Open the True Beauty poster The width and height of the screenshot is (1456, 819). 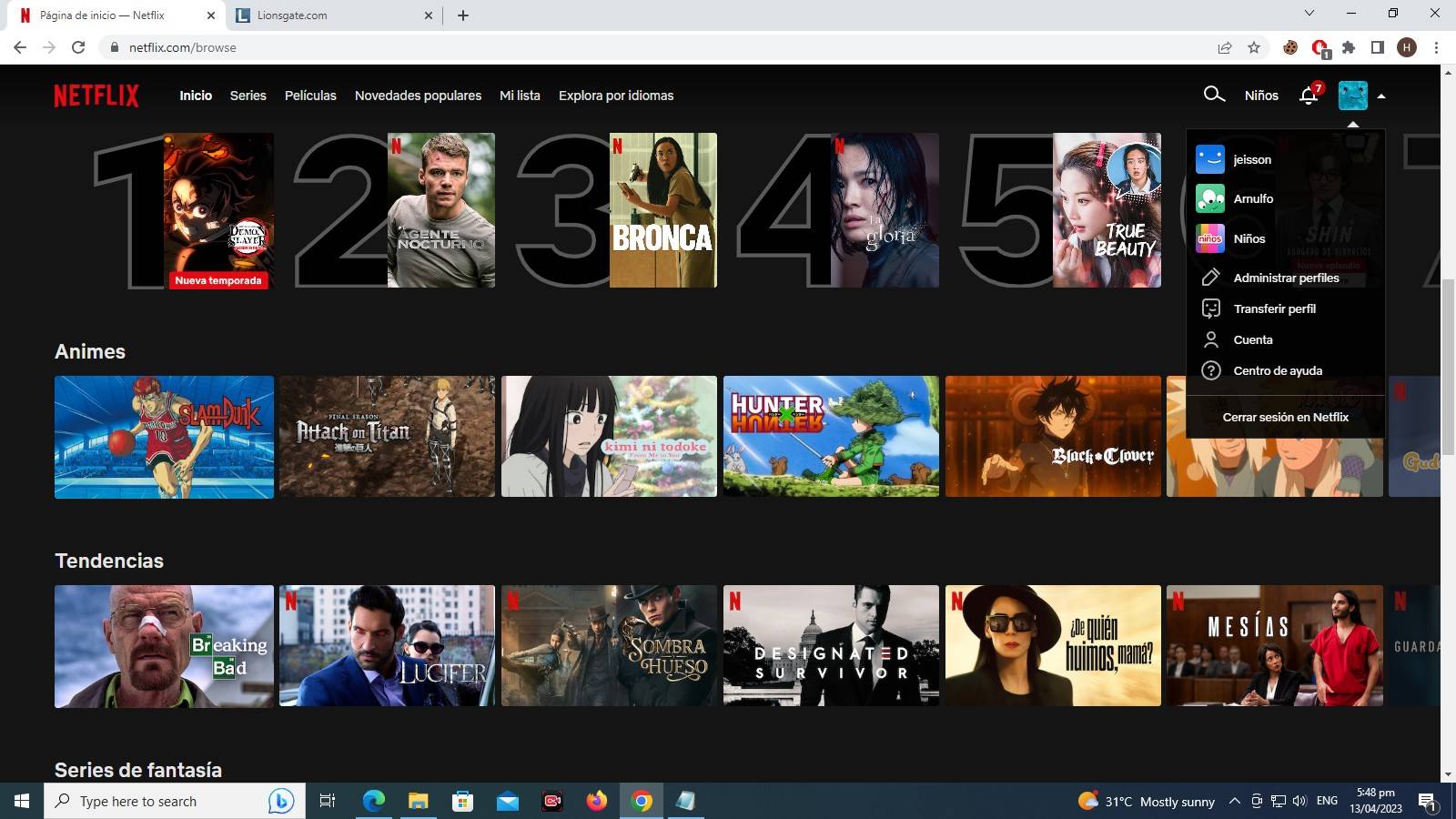pyautogui.click(x=1107, y=210)
